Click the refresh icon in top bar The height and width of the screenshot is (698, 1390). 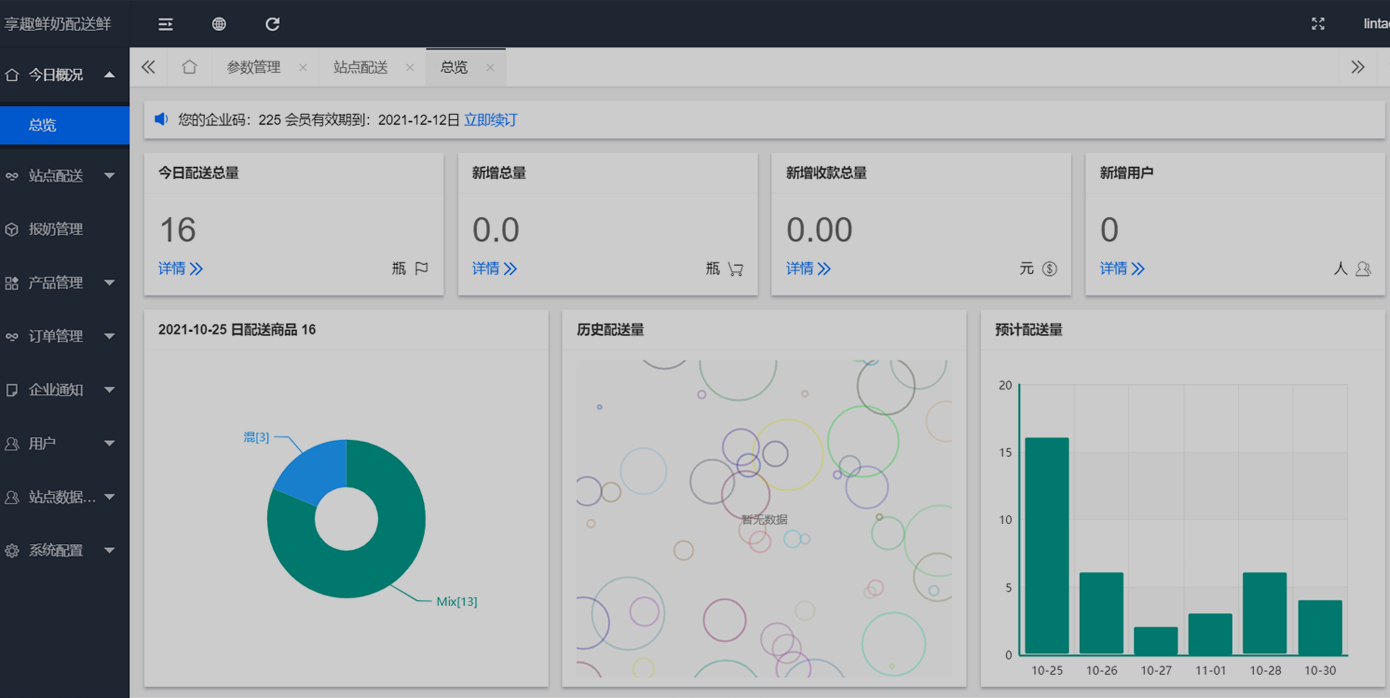(x=272, y=24)
